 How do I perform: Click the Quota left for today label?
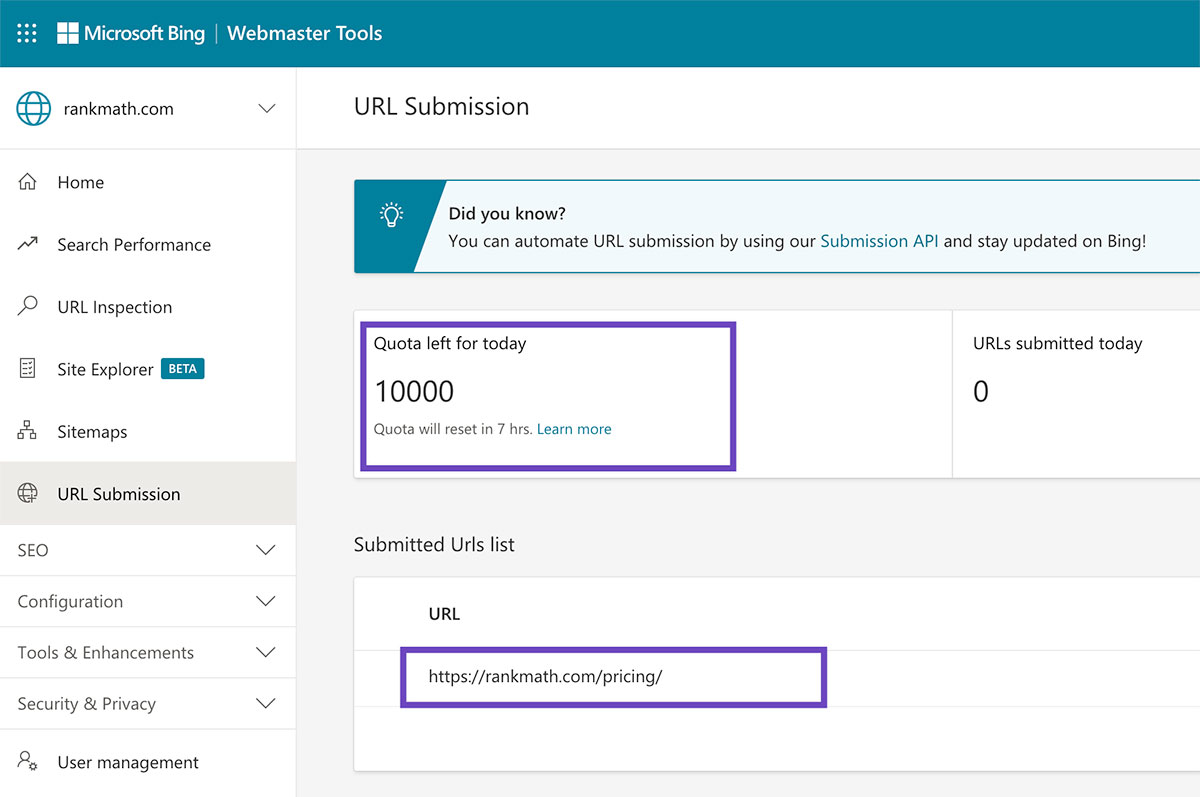point(450,343)
